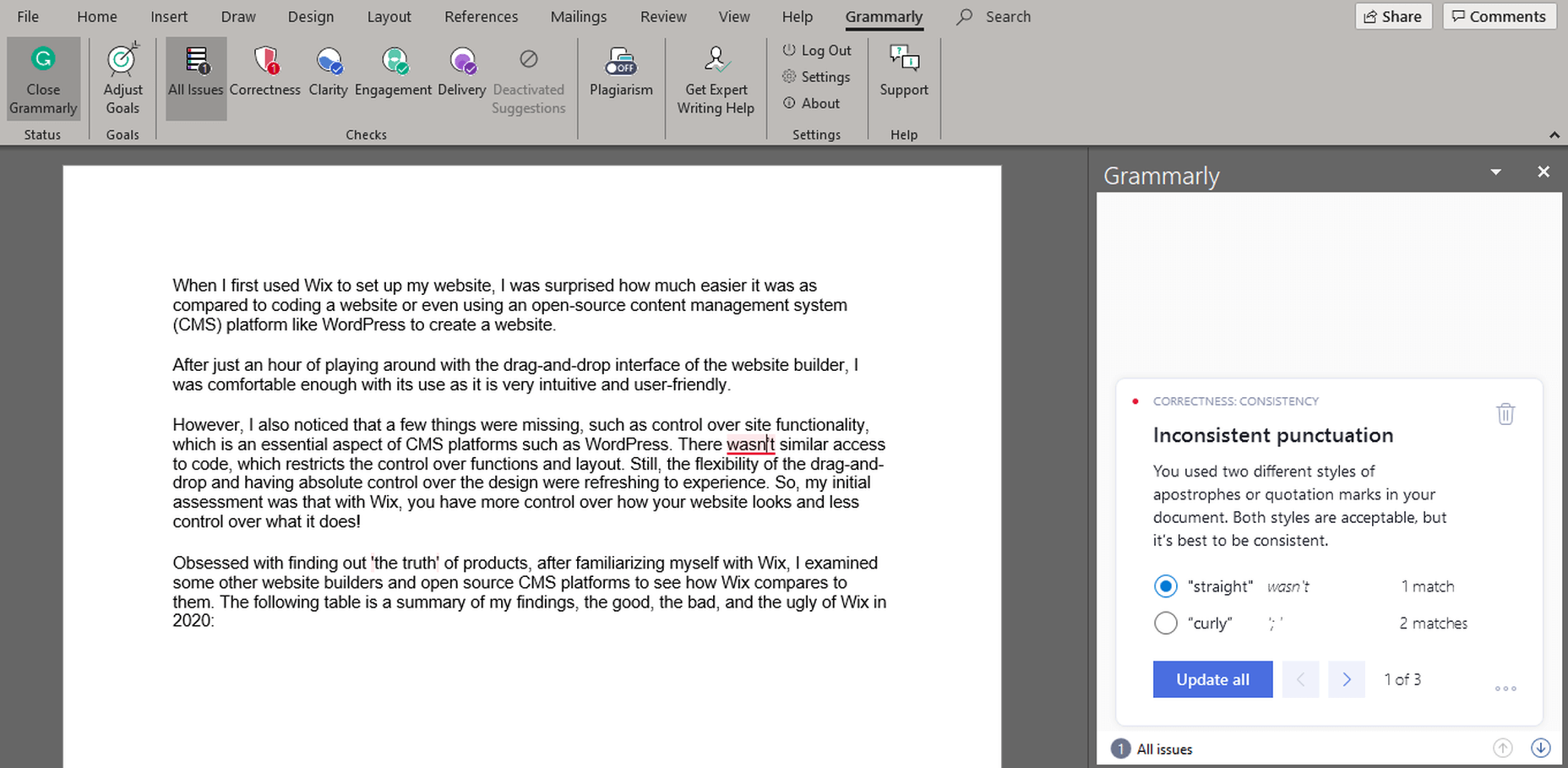This screenshot has height=768, width=1568.
Task: Toggle the Plagiarism check
Action: 621,72
